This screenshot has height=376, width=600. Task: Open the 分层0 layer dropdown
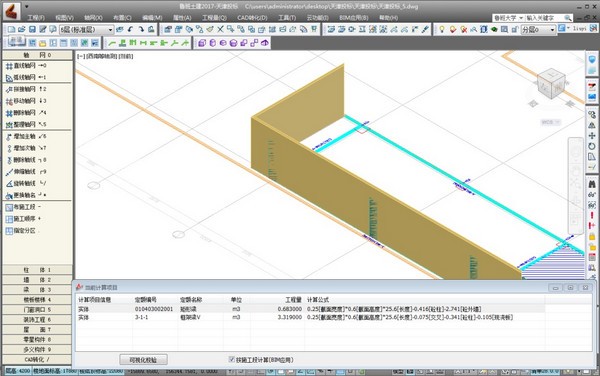click(538, 29)
